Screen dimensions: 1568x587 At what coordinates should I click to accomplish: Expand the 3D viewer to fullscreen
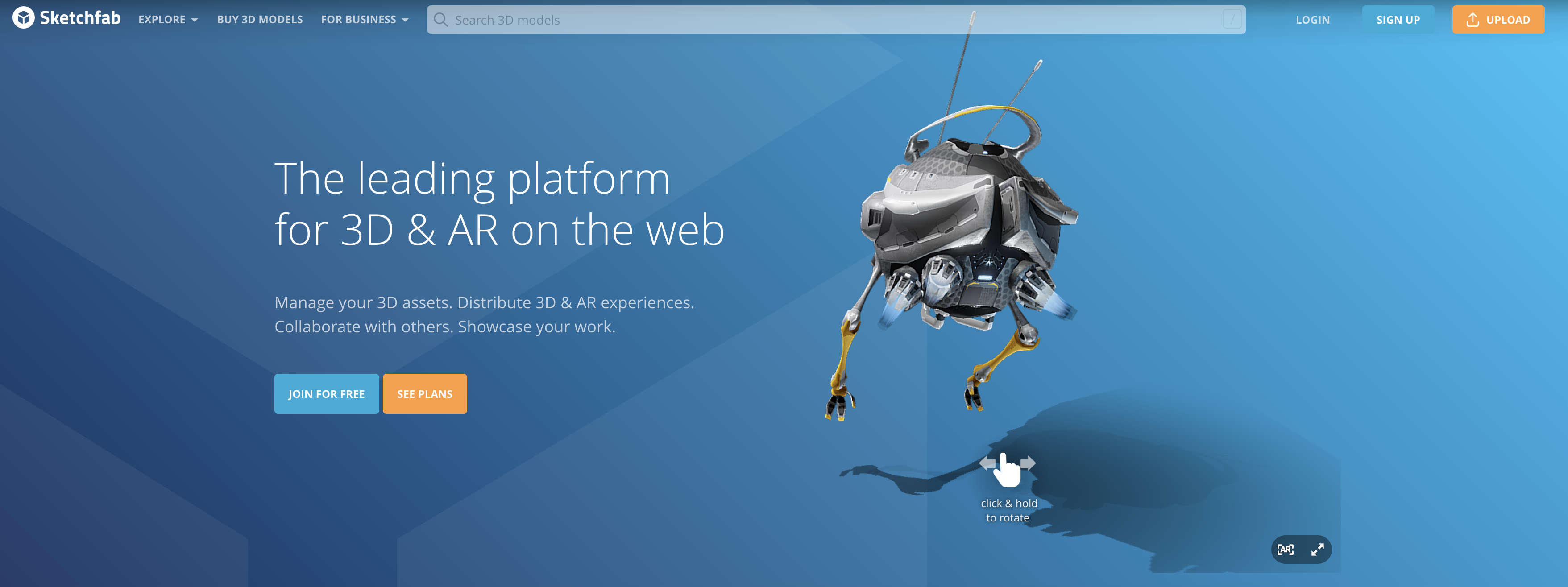point(1317,549)
